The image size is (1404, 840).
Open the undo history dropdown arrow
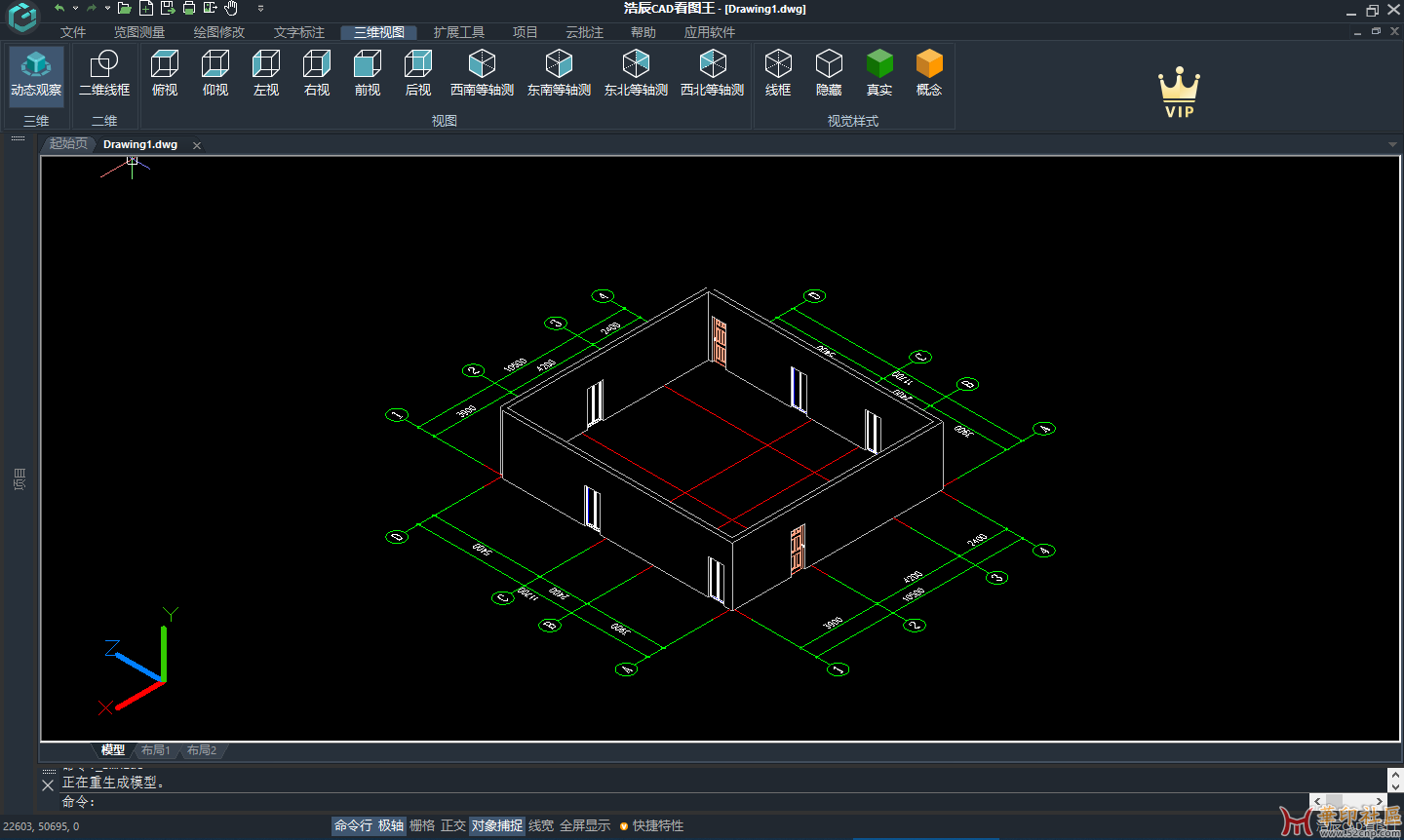75,8
